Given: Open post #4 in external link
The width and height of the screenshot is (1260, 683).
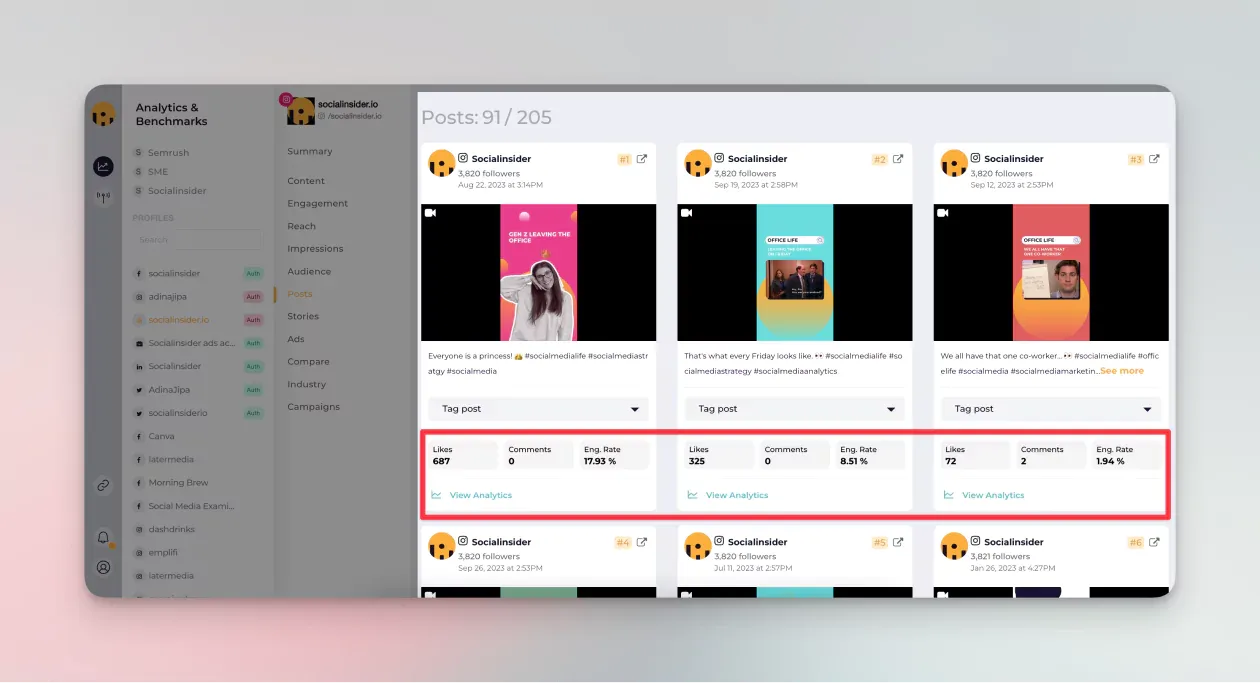Looking at the screenshot, I should click(x=642, y=542).
